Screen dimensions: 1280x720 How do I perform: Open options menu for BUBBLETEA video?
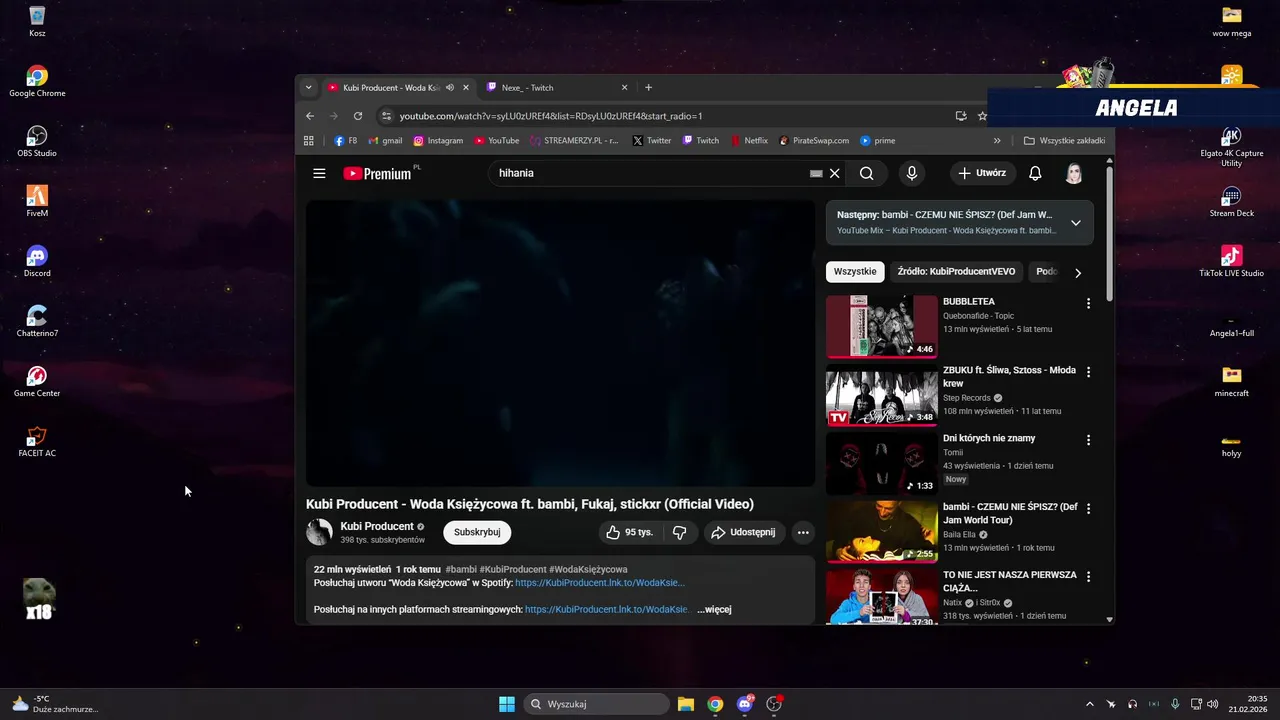(1088, 303)
